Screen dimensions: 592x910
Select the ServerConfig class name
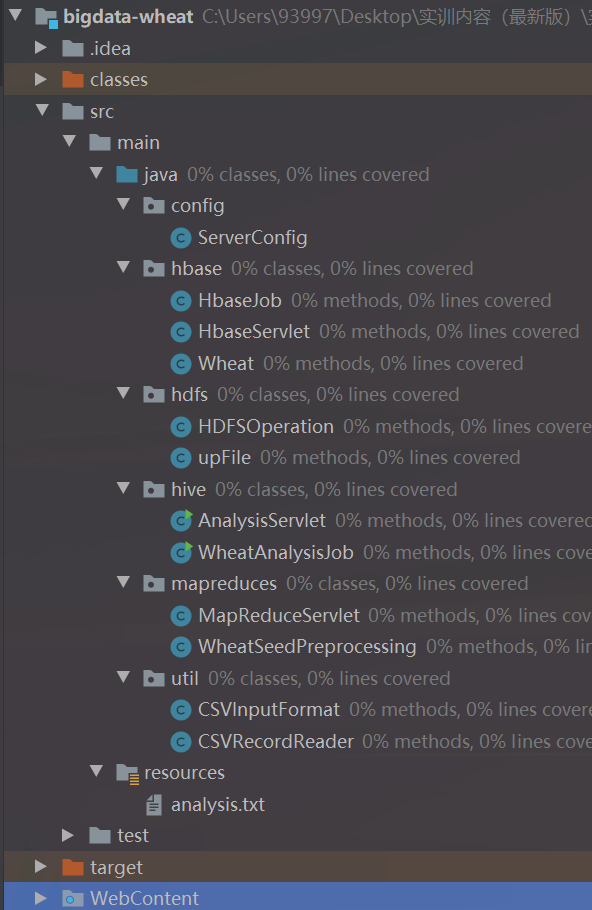[252, 238]
